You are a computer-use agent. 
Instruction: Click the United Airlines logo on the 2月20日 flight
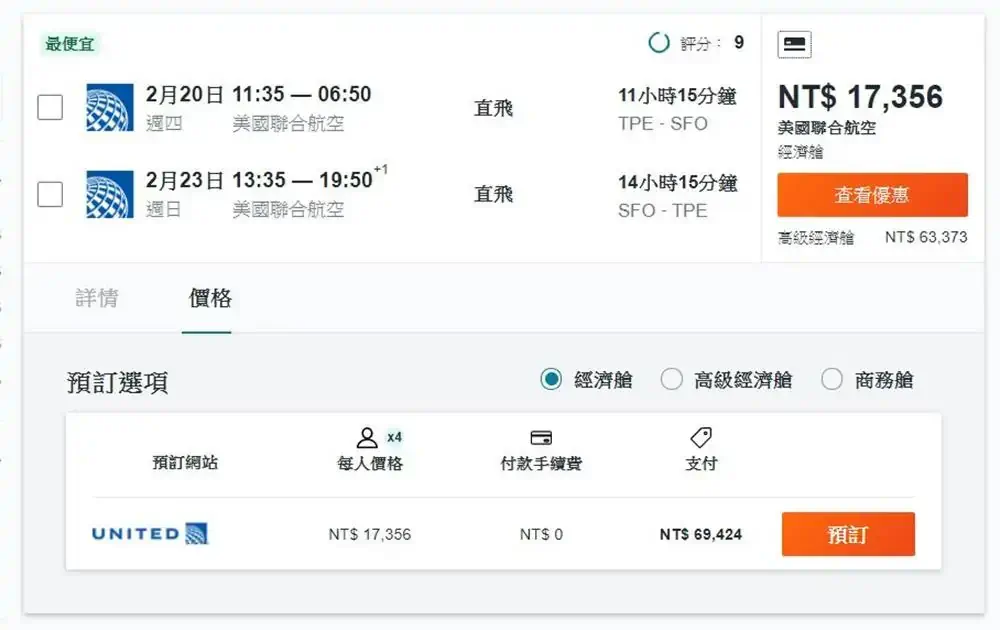coord(110,107)
